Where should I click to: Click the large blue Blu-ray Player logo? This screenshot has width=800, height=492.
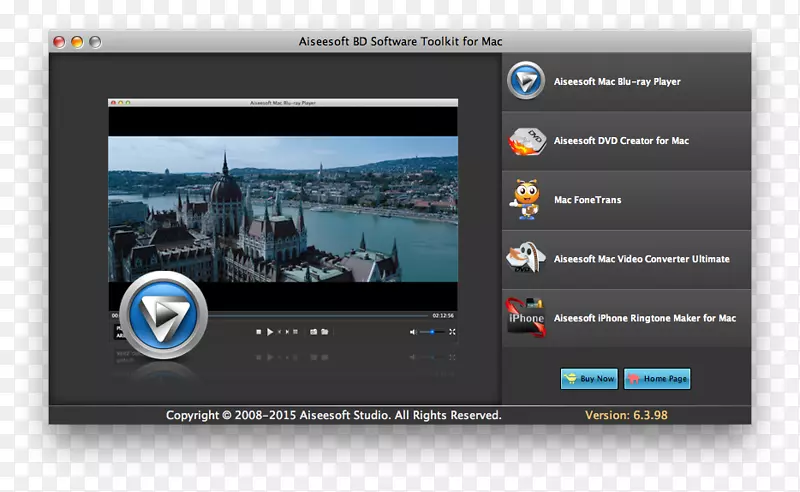click(162, 315)
